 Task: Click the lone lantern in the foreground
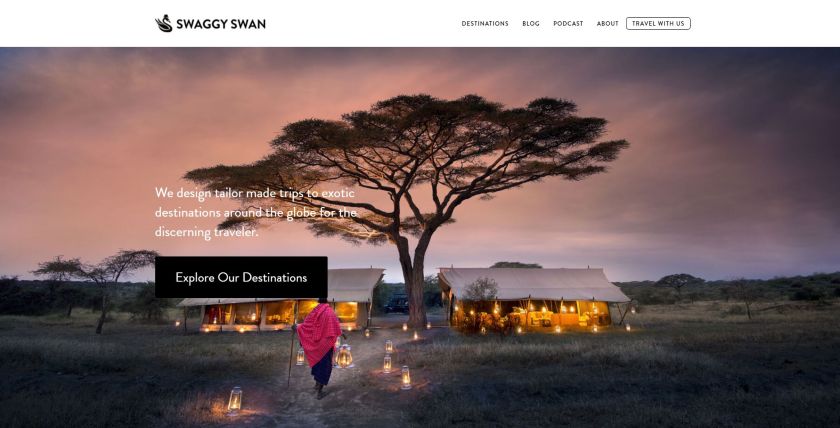point(234,400)
